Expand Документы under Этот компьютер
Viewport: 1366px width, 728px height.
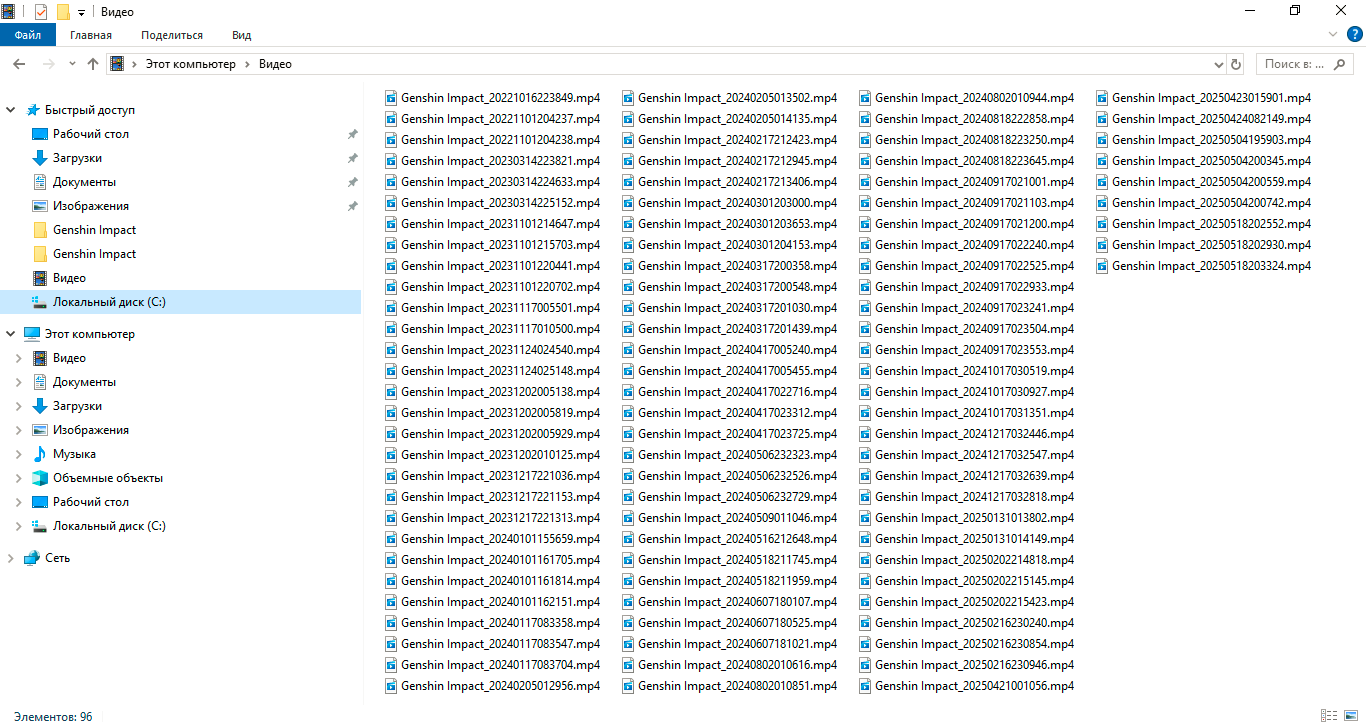pos(19,382)
